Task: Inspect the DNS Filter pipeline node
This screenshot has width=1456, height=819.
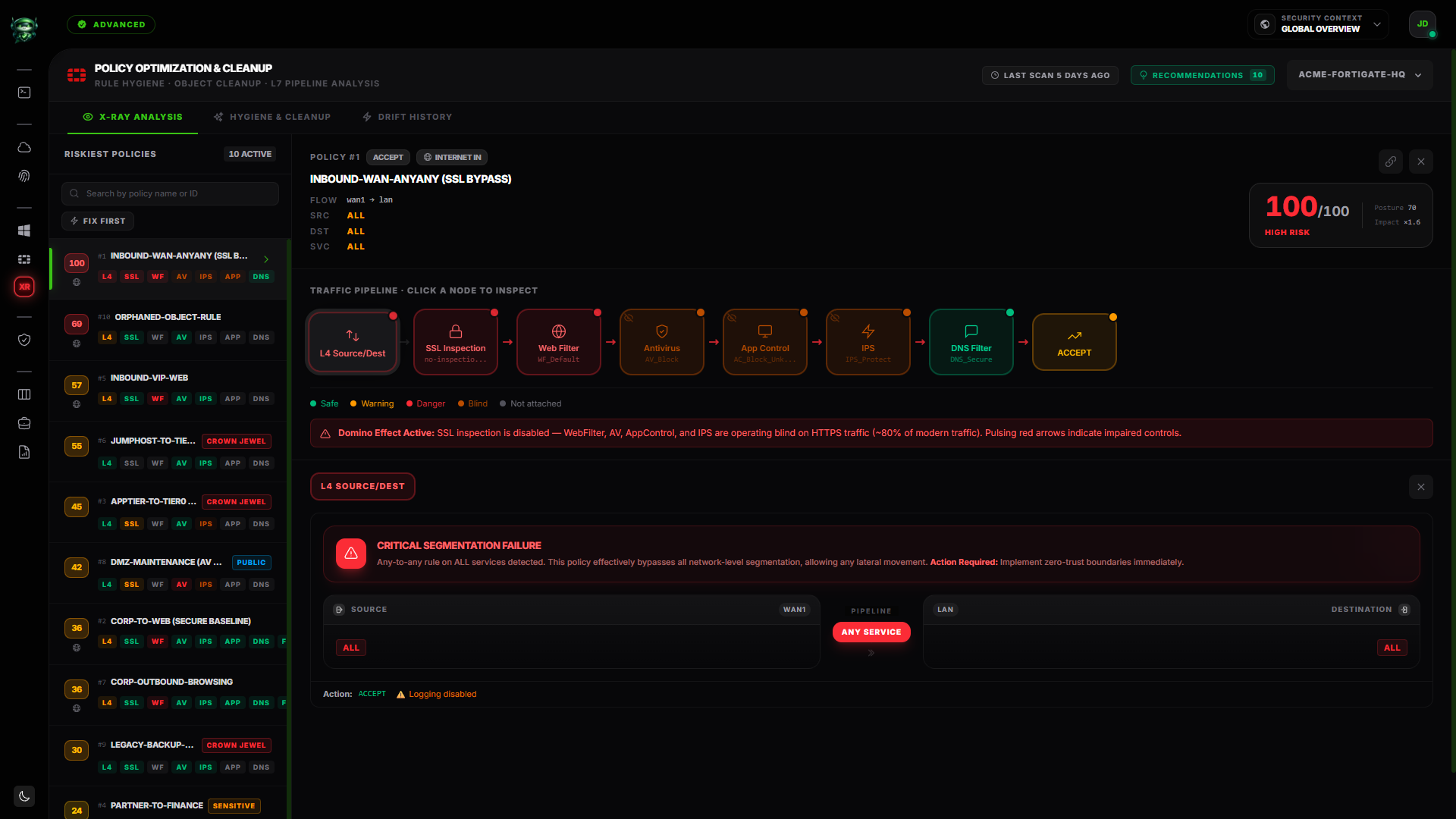Action: (x=971, y=342)
